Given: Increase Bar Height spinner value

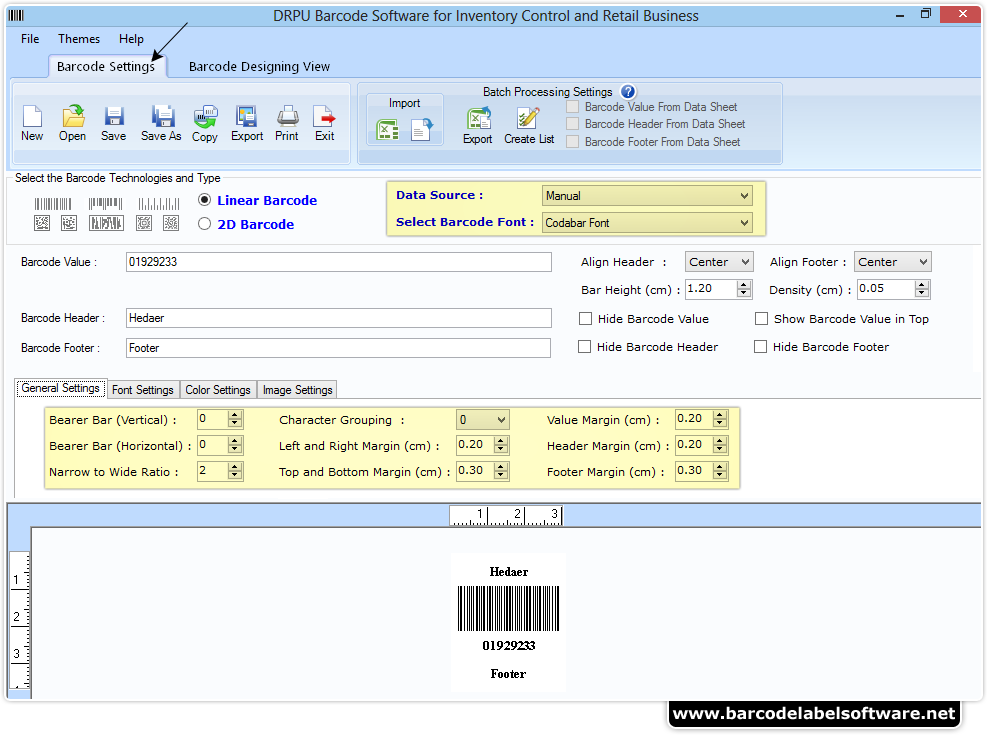Looking at the screenshot, I should 744,285.
